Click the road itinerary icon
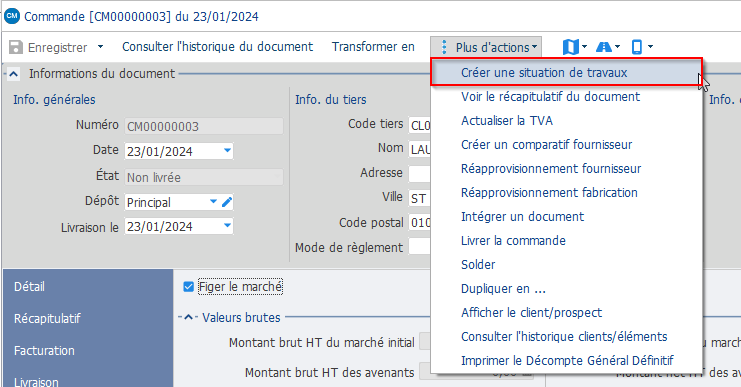 tap(603, 47)
